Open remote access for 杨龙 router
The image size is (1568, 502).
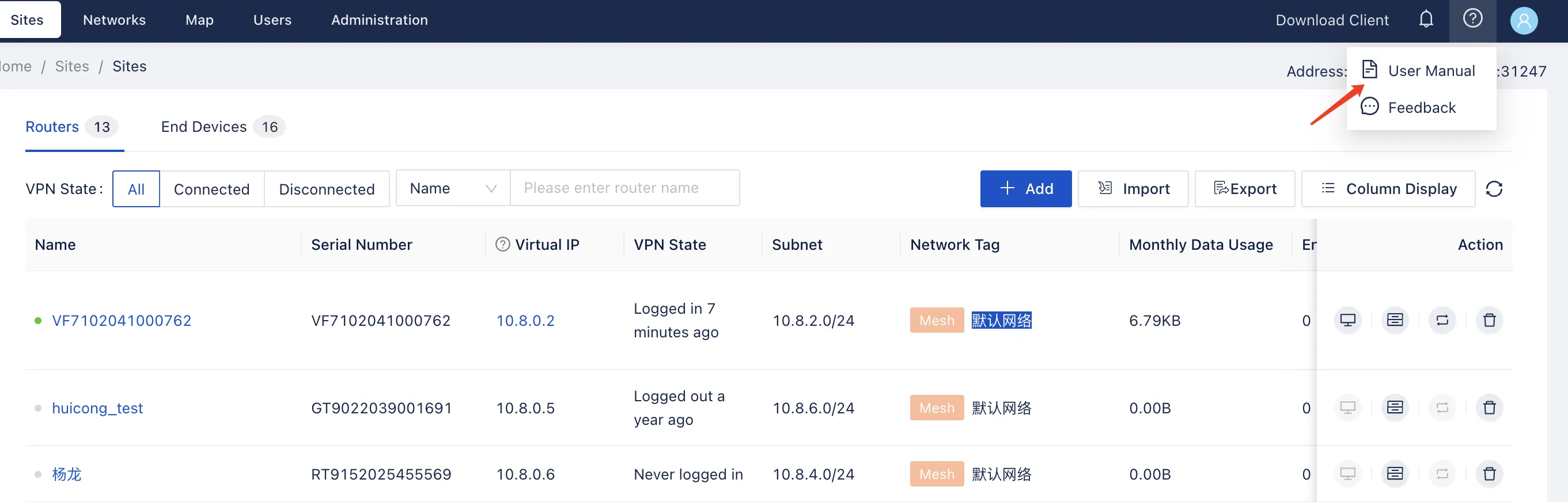point(1347,474)
